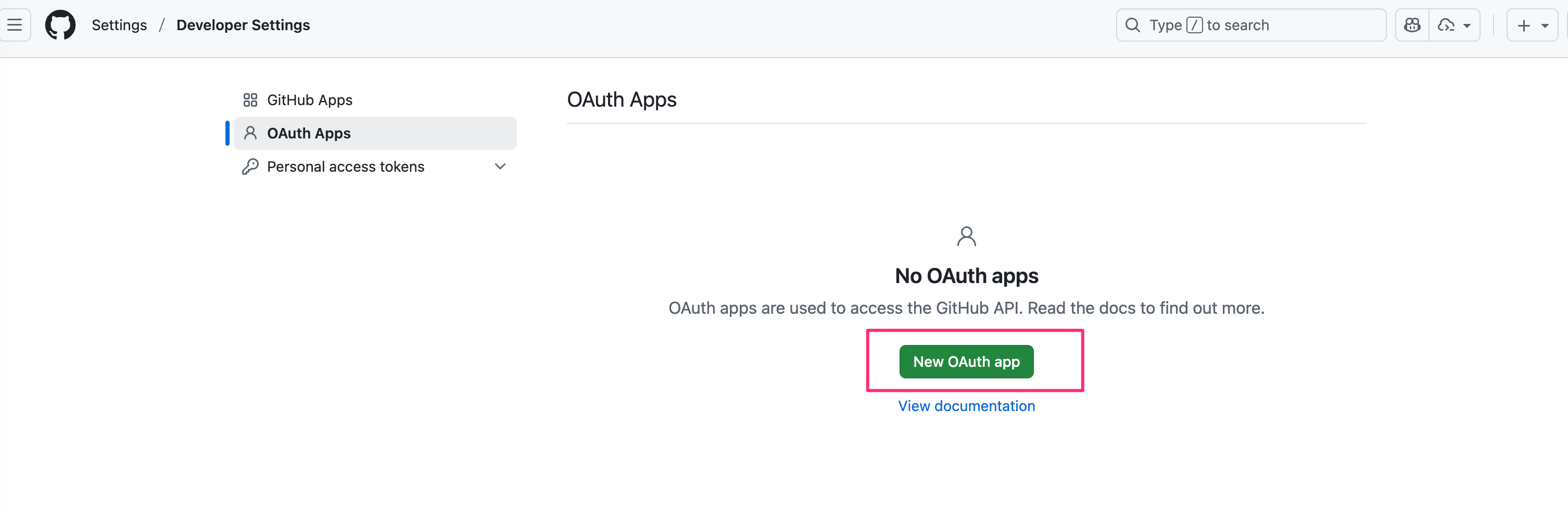Click the person icon beside OAuth Apps

click(x=250, y=133)
